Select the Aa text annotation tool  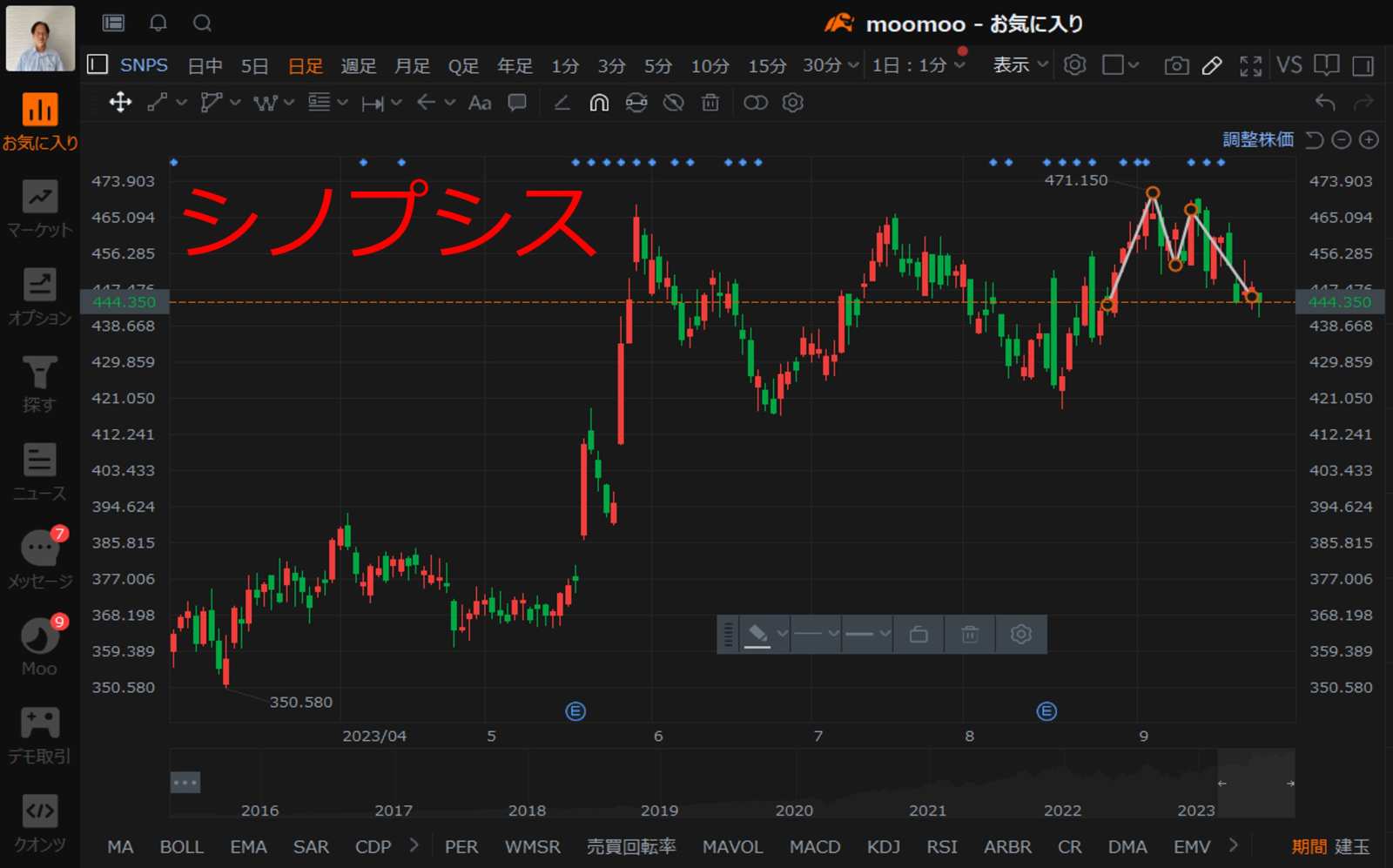tap(480, 103)
